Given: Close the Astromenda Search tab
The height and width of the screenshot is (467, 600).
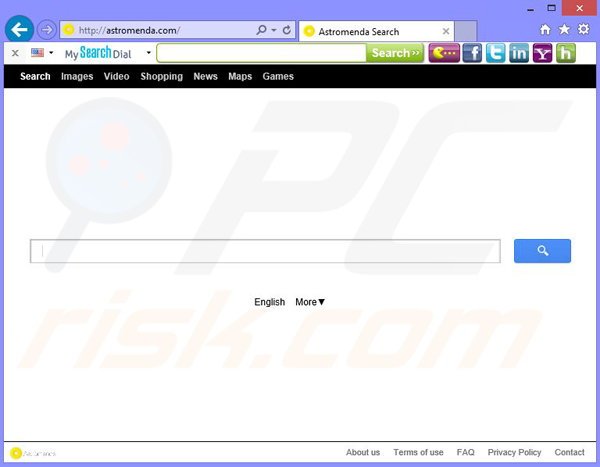Looking at the screenshot, I should coord(445,31).
